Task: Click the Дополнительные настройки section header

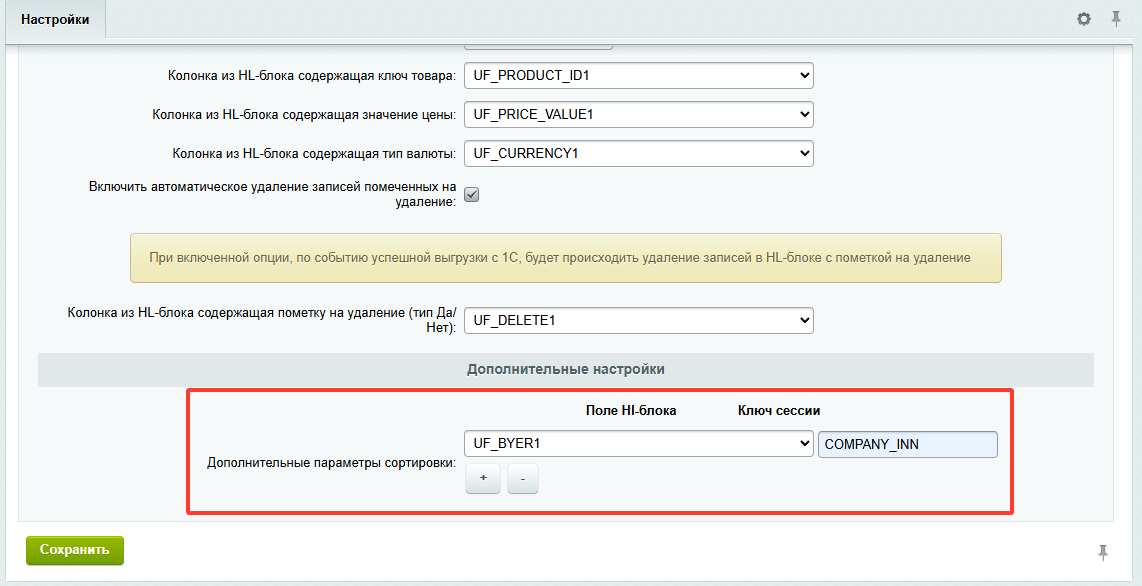Action: (566, 369)
